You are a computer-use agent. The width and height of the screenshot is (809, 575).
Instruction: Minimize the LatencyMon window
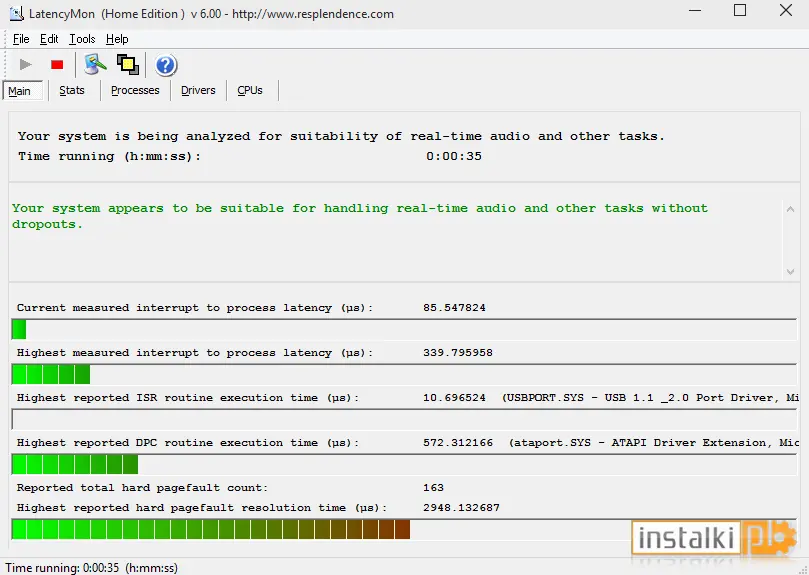pos(695,10)
